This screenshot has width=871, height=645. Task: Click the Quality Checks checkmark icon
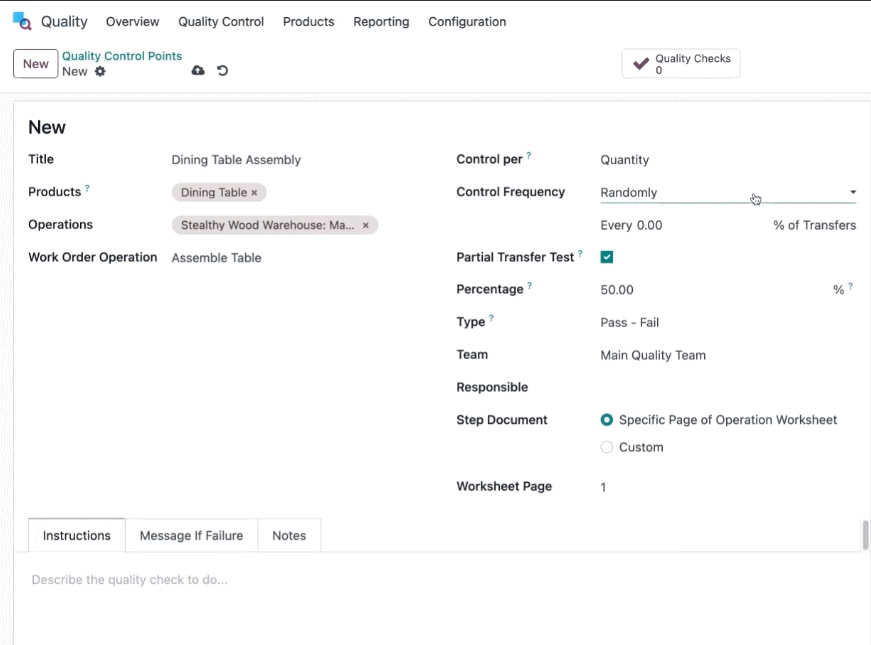pyautogui.click(x=640, y=63)
